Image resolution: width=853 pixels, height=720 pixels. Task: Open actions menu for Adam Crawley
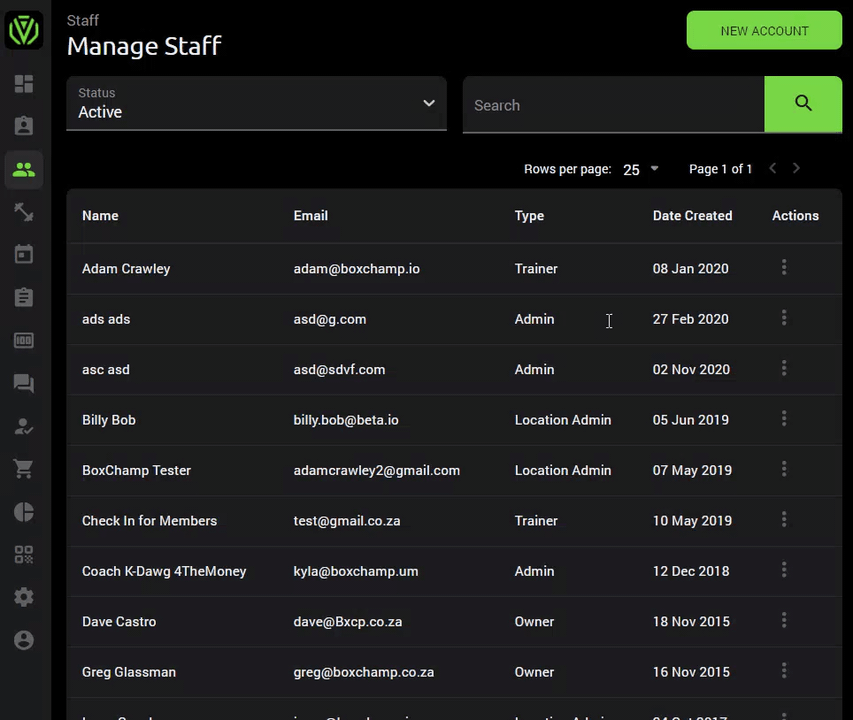(784, 267)
